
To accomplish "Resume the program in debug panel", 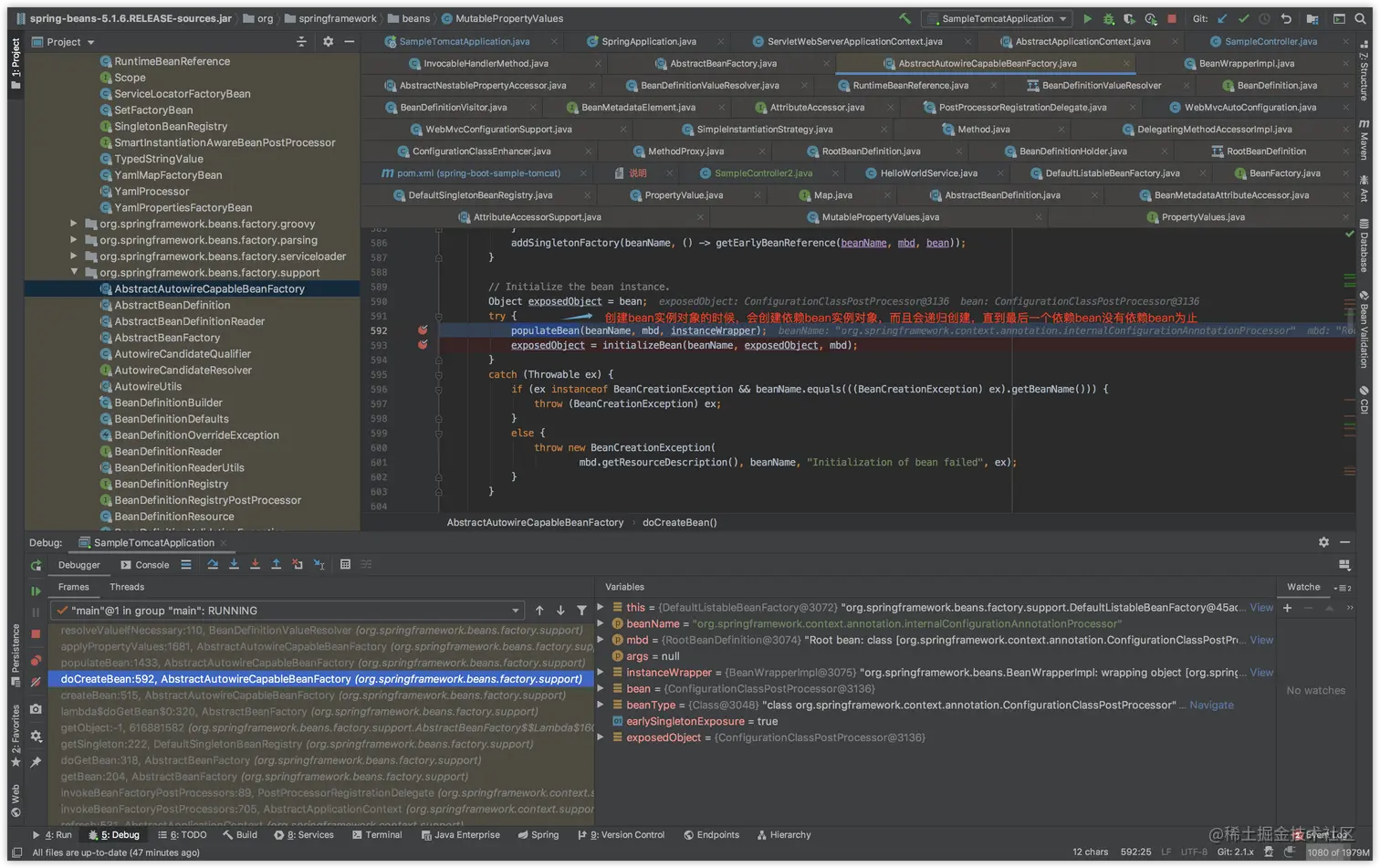I will coord(36,591).
